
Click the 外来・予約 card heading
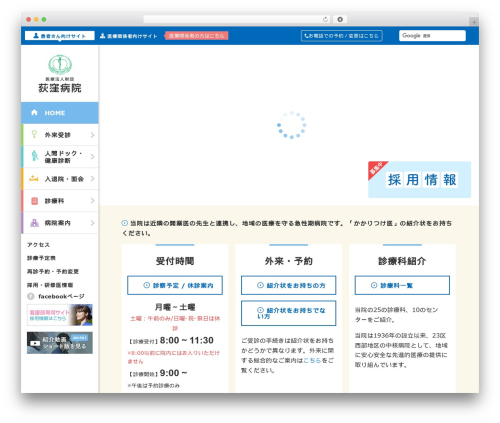point(289,261)
